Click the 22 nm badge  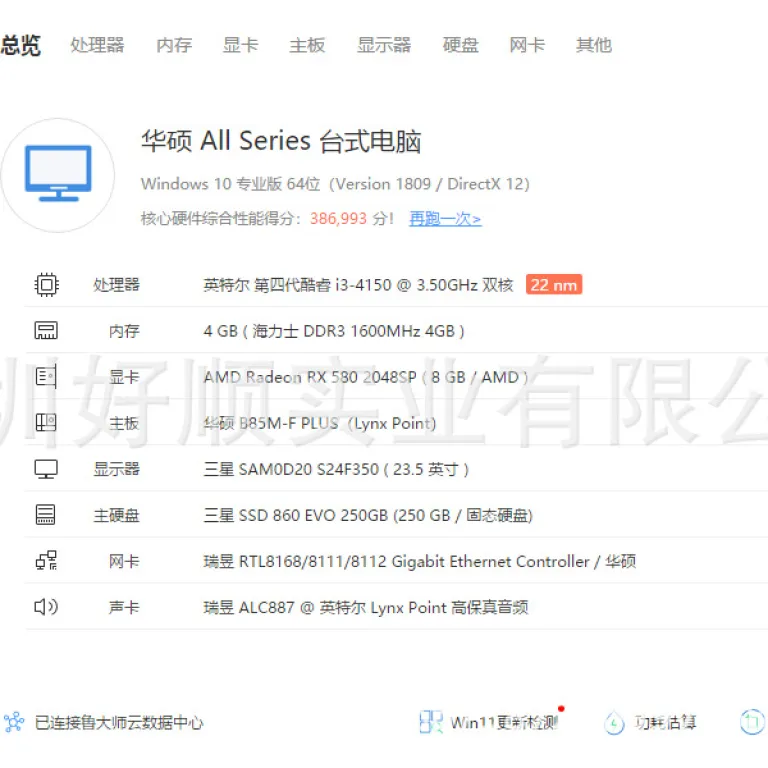(x=553, y=285)
